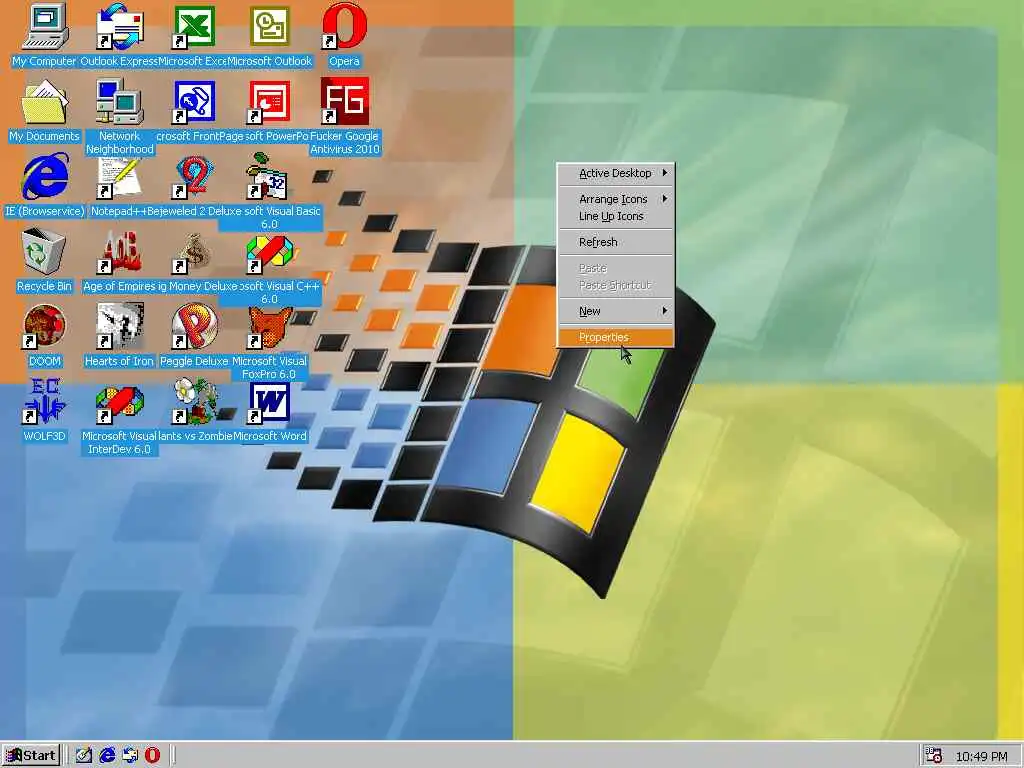Choose Line Up Icons in context menu
The image size is (1024, 768).
point(616,216)
